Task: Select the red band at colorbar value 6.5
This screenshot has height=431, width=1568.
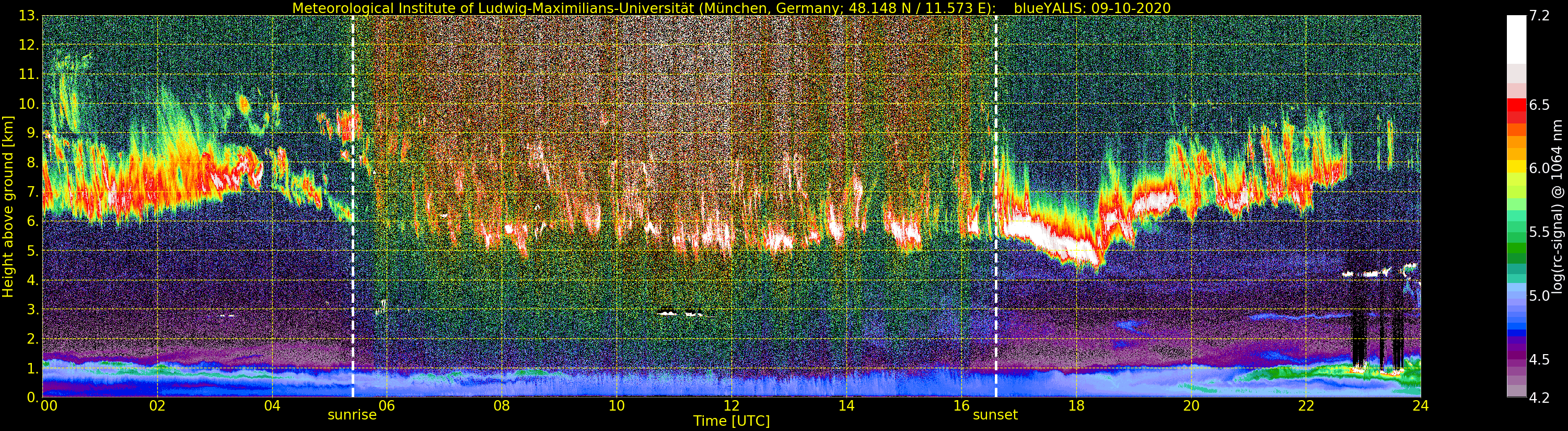Action: [1516, 105]
